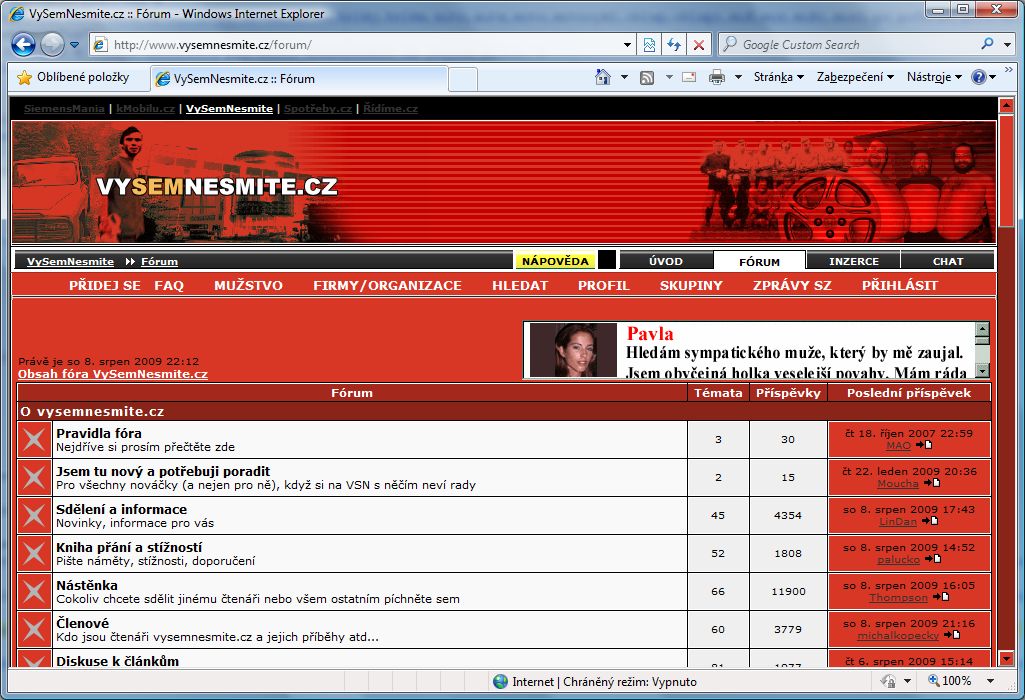Switch to the ÚVOD site tab
Screen dimensions: 1025x700
(x=665, y=261)
